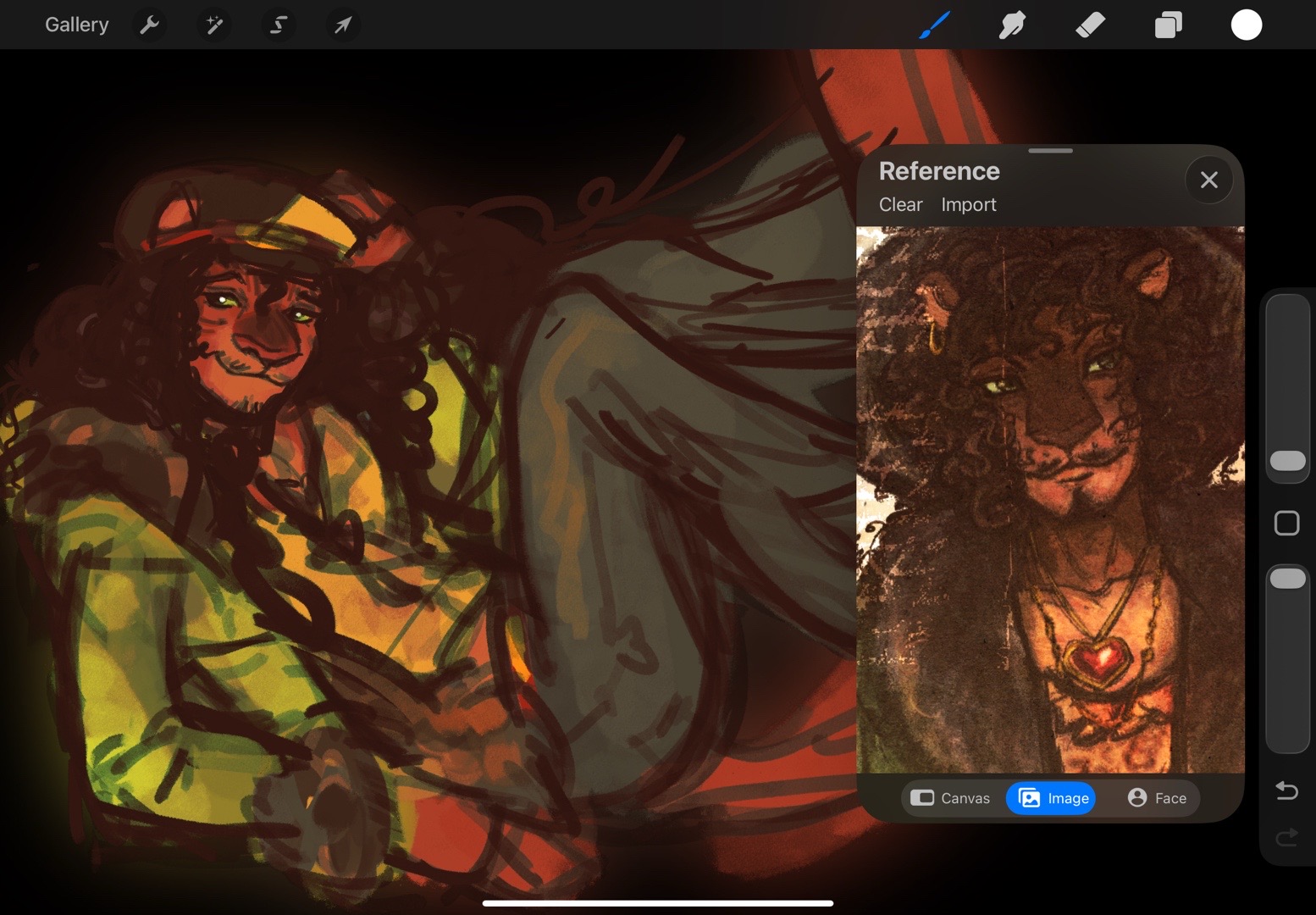Clear the reference image

tap(900, 205)
